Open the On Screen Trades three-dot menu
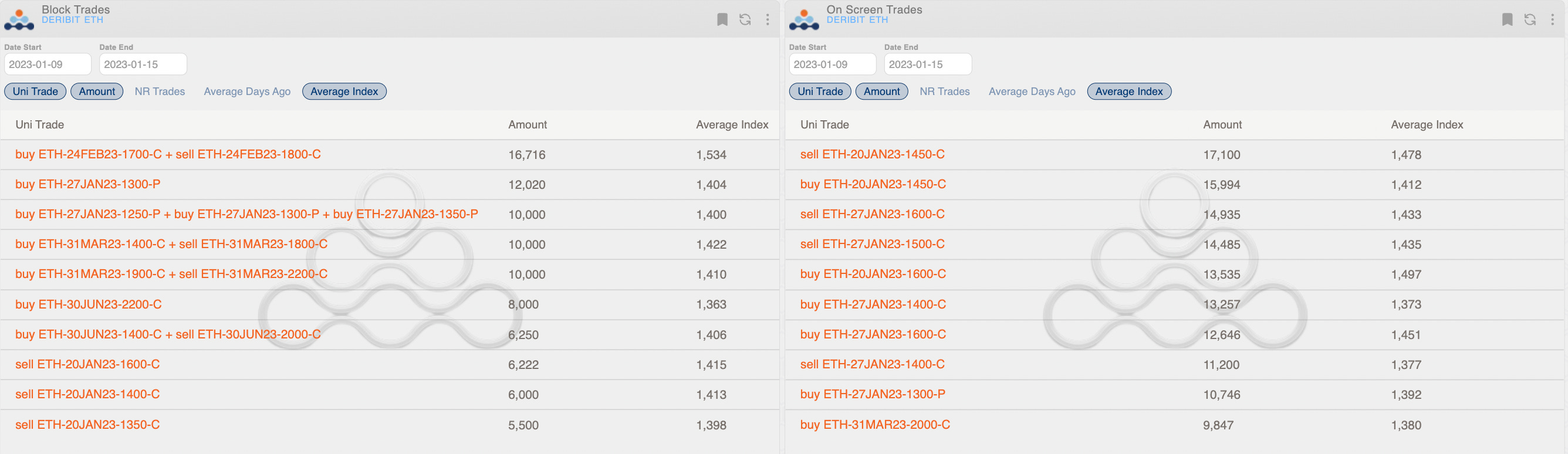 coord(1553,19)
